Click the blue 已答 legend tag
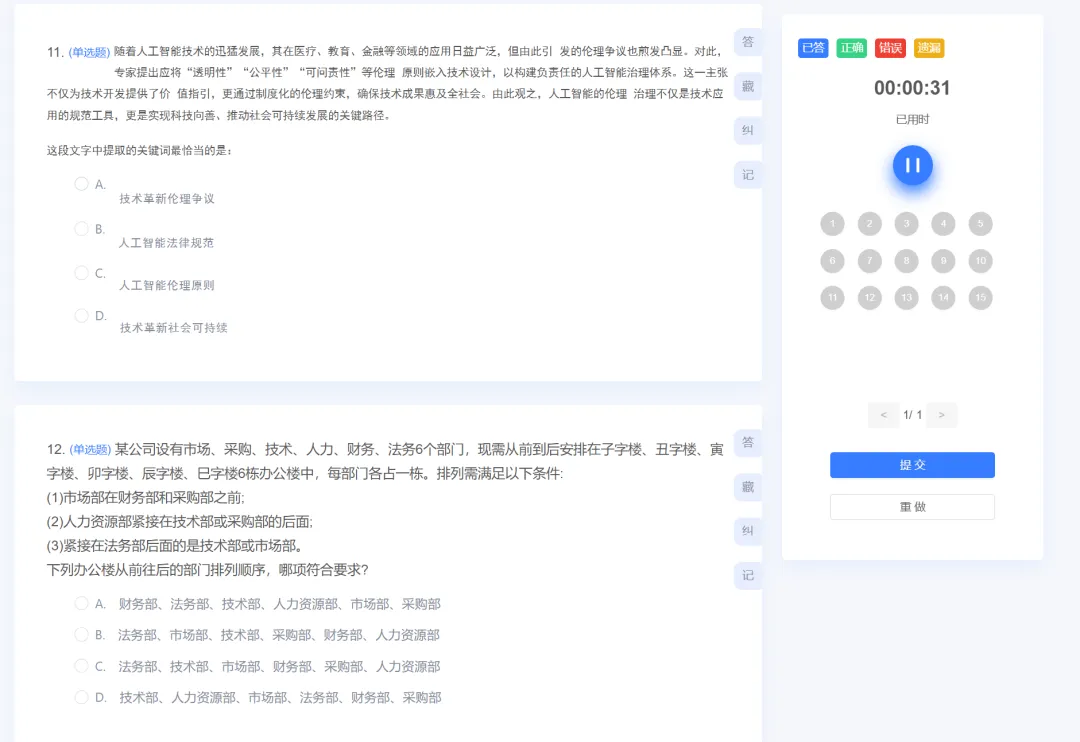The height and width of the screenshot is (742, 1080). pyautogui.click(x=813, y=48)
